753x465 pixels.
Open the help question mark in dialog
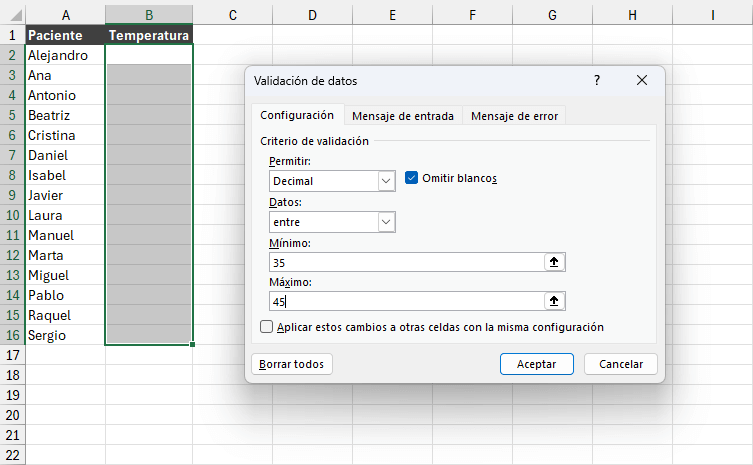597,80
